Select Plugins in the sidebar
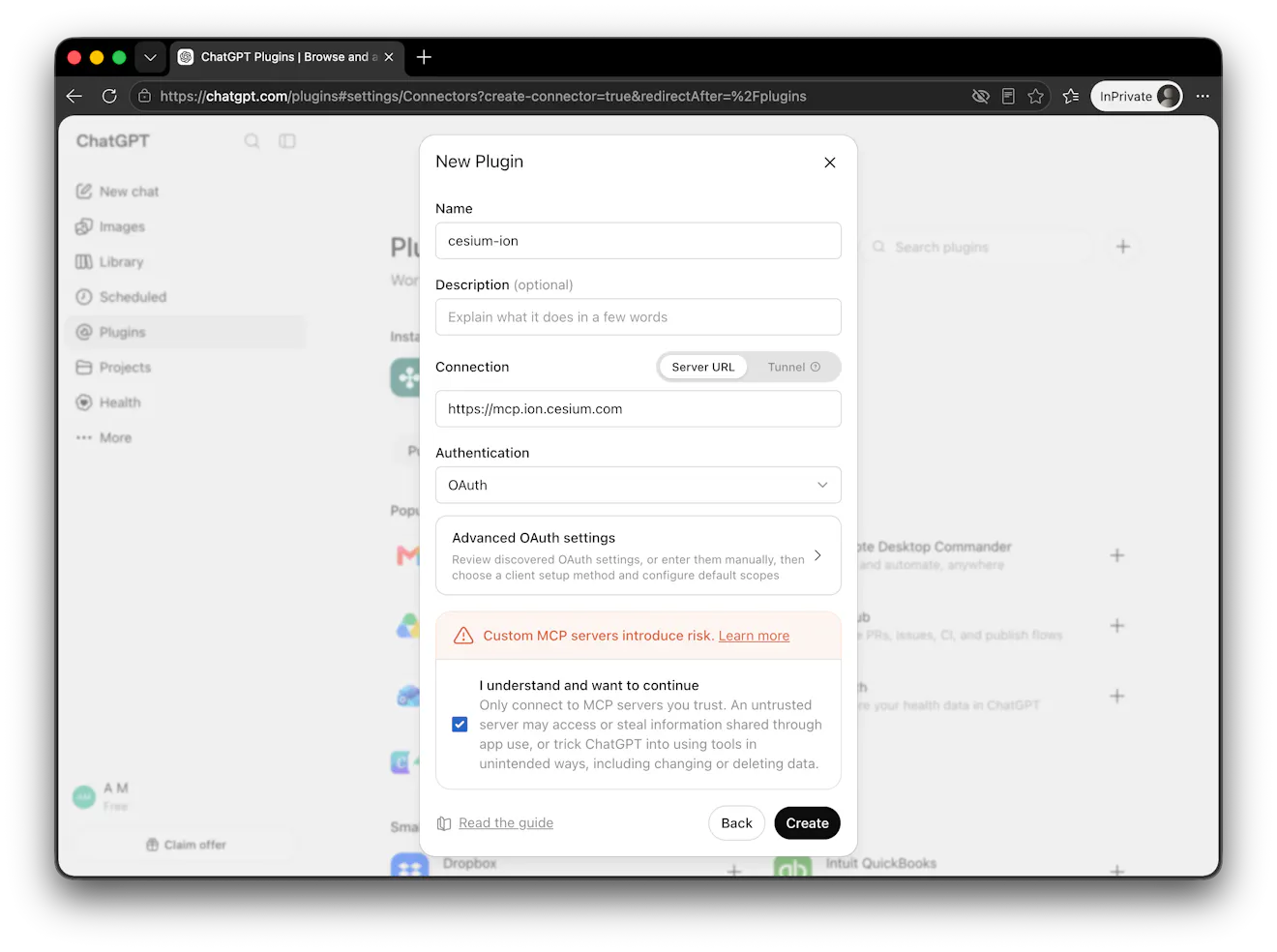This screenshot has height=952, width=1277. pyautogui.click(x=186, y=332)
